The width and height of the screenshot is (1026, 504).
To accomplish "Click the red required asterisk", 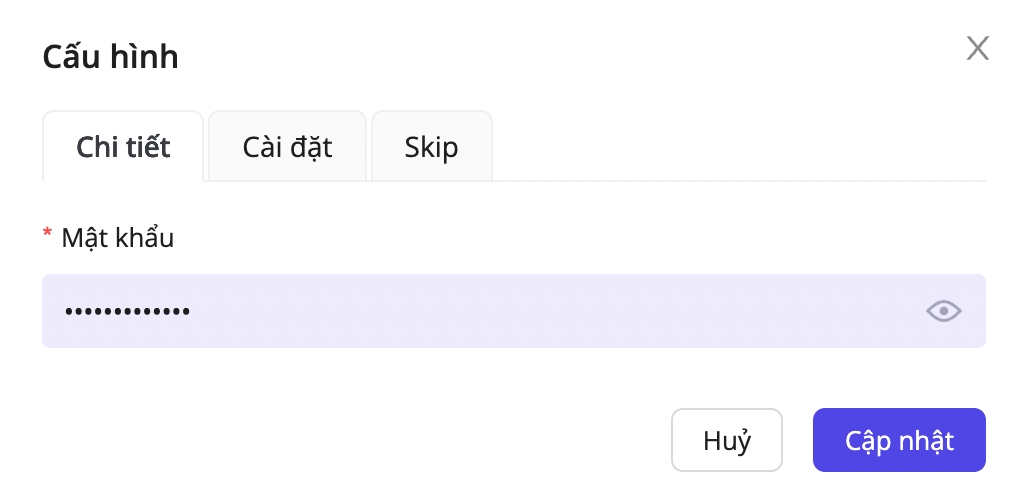I will [47, 236].
